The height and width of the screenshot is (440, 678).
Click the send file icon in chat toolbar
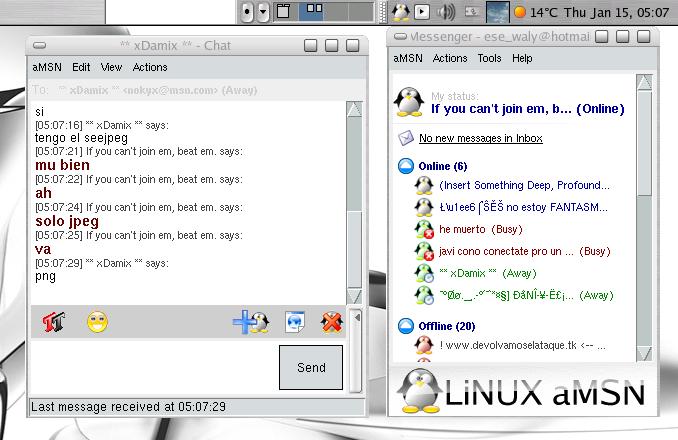point(295,322)
